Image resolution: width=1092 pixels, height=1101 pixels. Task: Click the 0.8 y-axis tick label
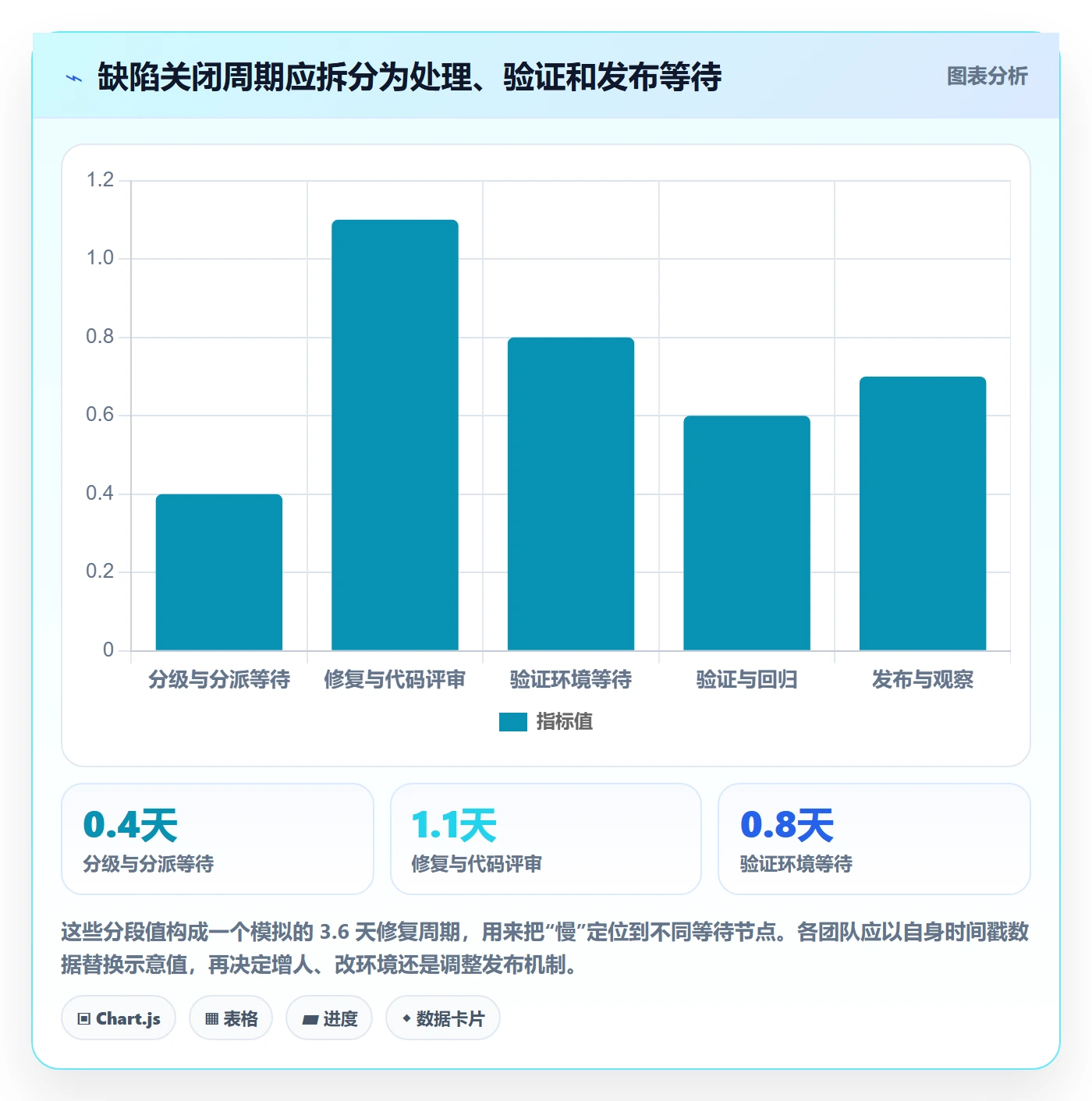point(100,337)
